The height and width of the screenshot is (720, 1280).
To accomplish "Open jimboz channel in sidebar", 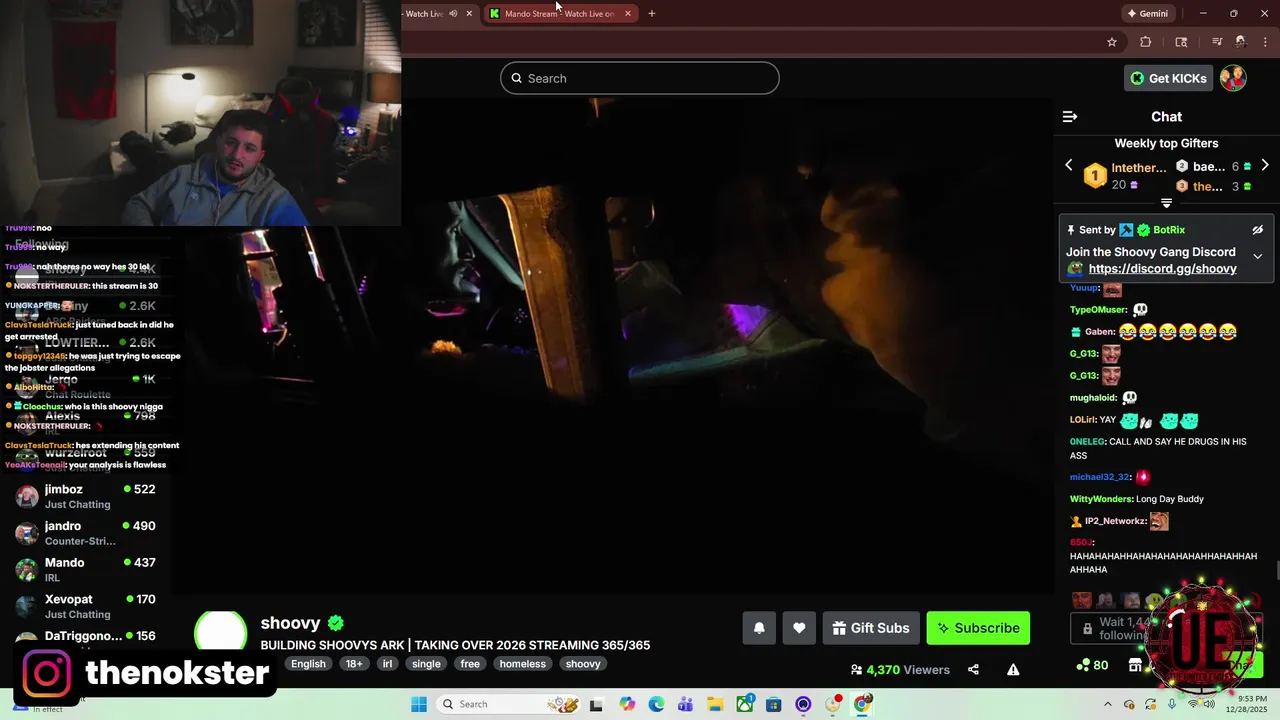I will click(x=87, y=496).
